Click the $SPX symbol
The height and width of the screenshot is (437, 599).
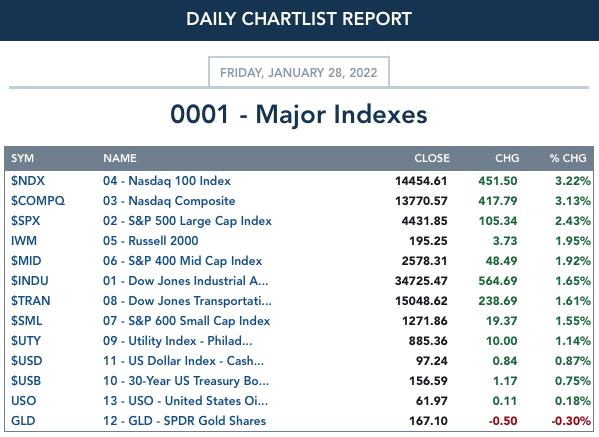26,221
